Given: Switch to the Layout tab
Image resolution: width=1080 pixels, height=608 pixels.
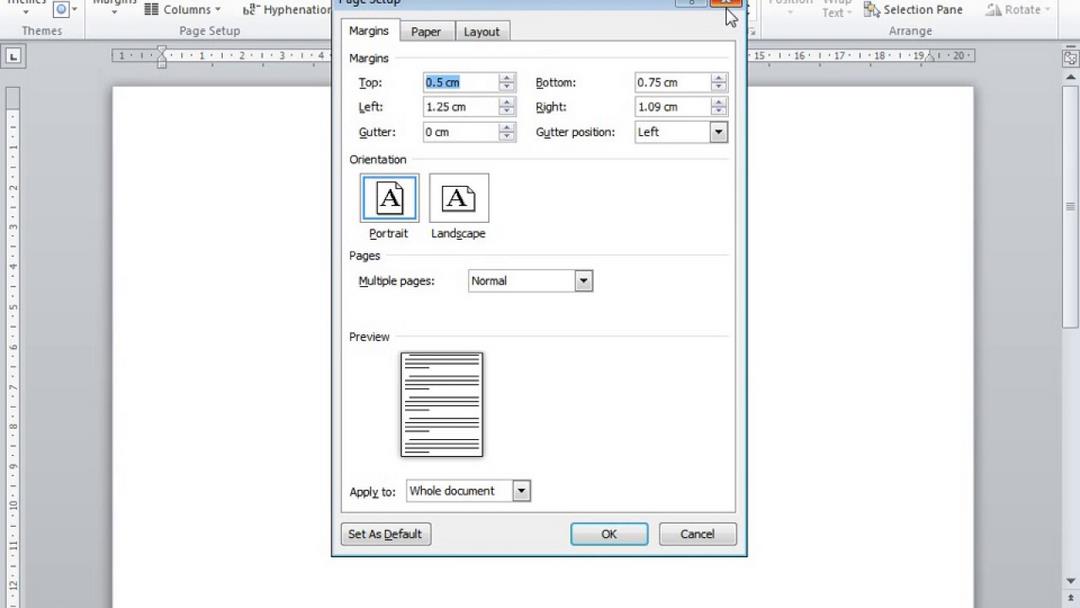Looking at the screenshot, I should [x=481, y=32].
